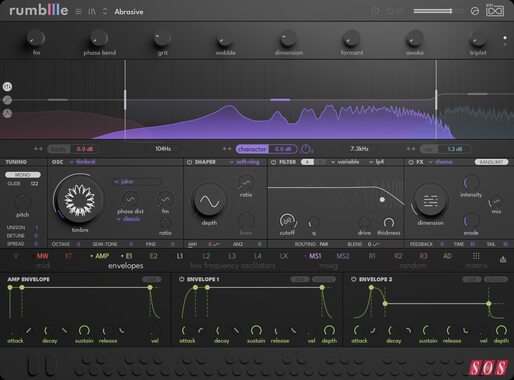The image size is (514, 380).
Task: Toggle the FILTER power button
Action: pos(273,162)
